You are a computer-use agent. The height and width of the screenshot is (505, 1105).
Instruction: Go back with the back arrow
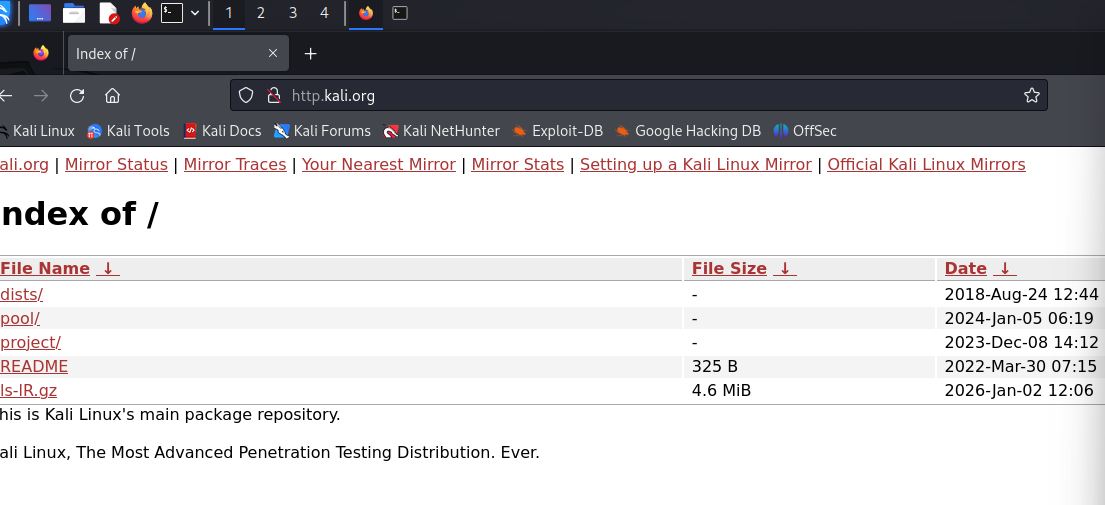pos(6,96)
